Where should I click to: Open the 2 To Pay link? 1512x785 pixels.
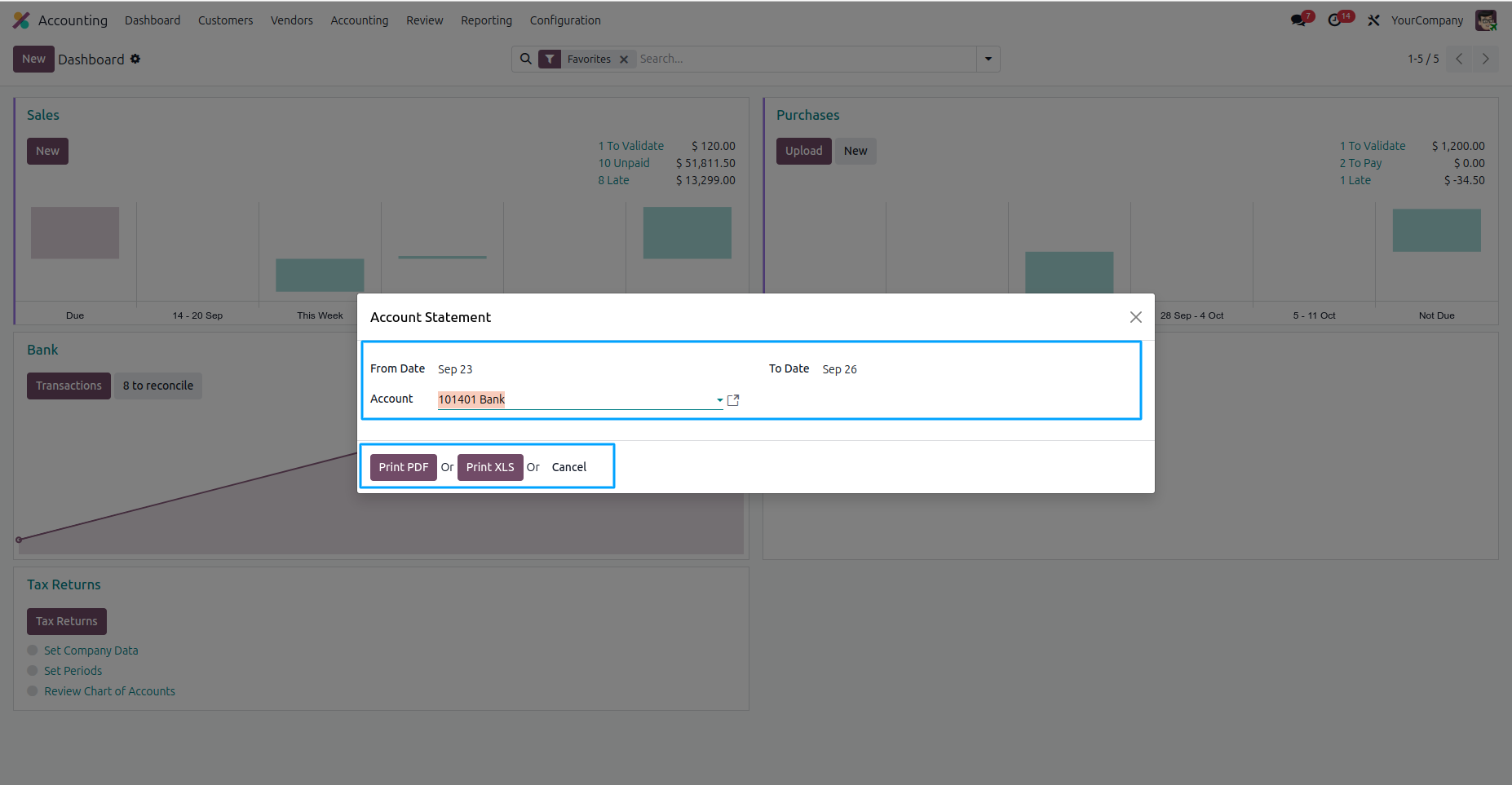point(1360,163)
